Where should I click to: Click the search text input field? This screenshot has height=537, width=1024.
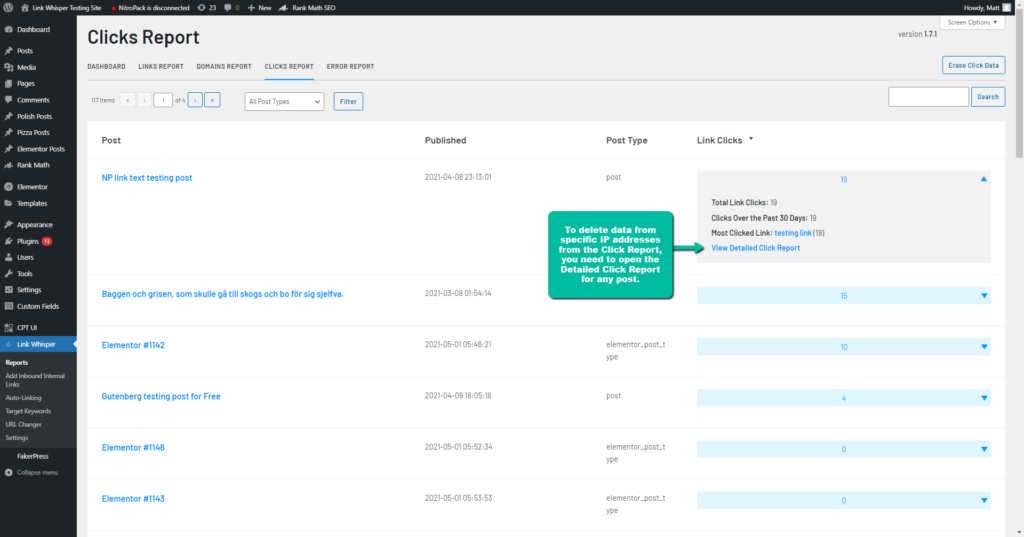(x=928, y=97)
